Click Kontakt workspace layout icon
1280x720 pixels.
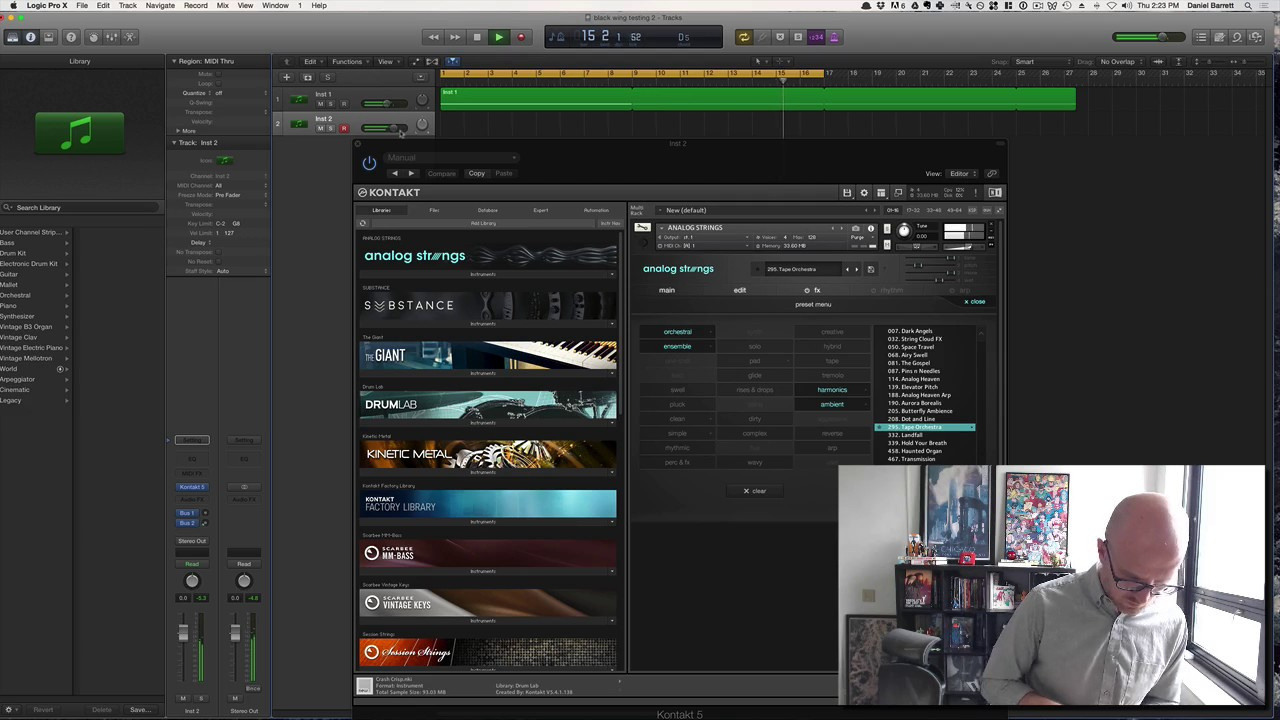point(881,193)
